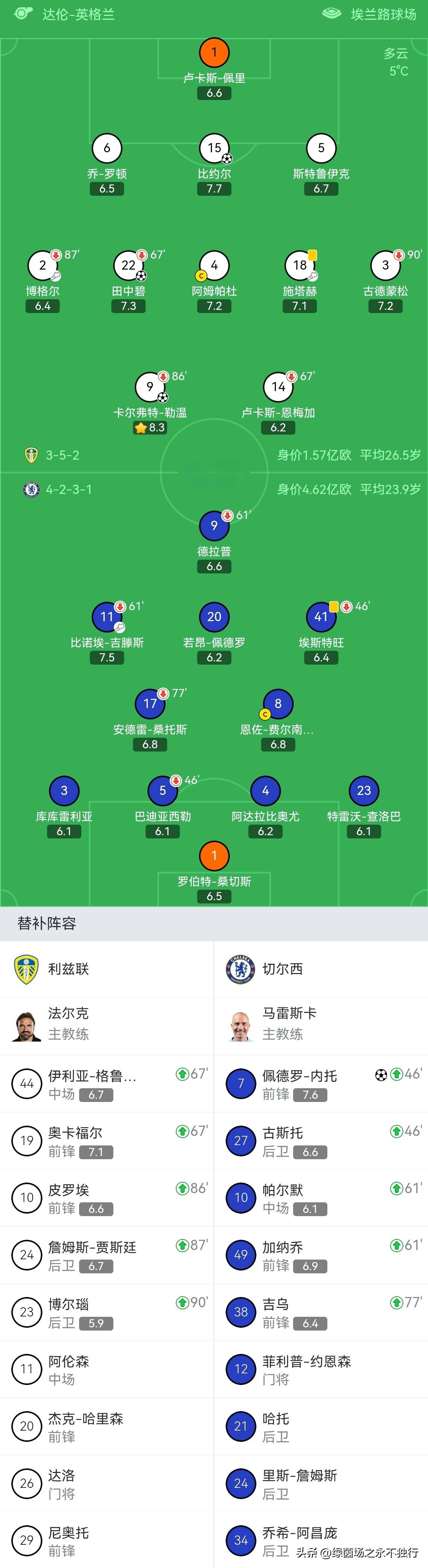Open player 田中碧's details
428x1568 pixels.
[x=129, y=265]
